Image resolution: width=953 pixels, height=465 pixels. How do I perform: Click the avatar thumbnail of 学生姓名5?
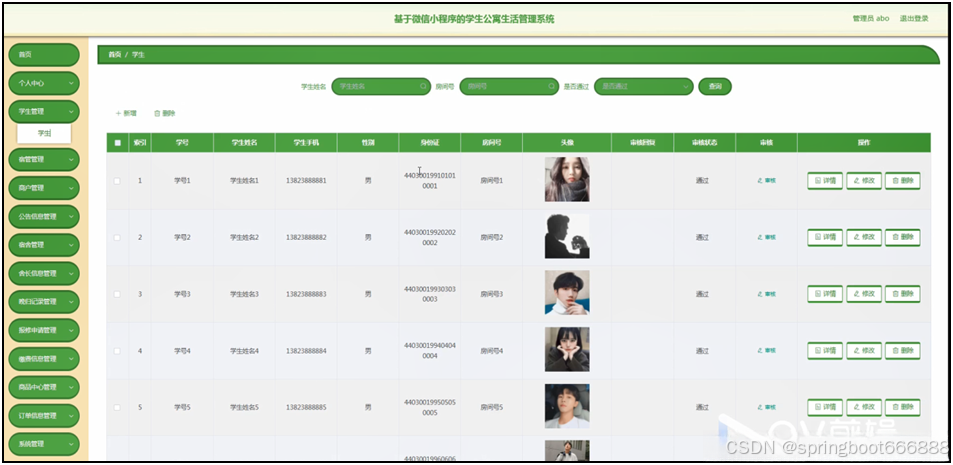click(x=567, y=406)
